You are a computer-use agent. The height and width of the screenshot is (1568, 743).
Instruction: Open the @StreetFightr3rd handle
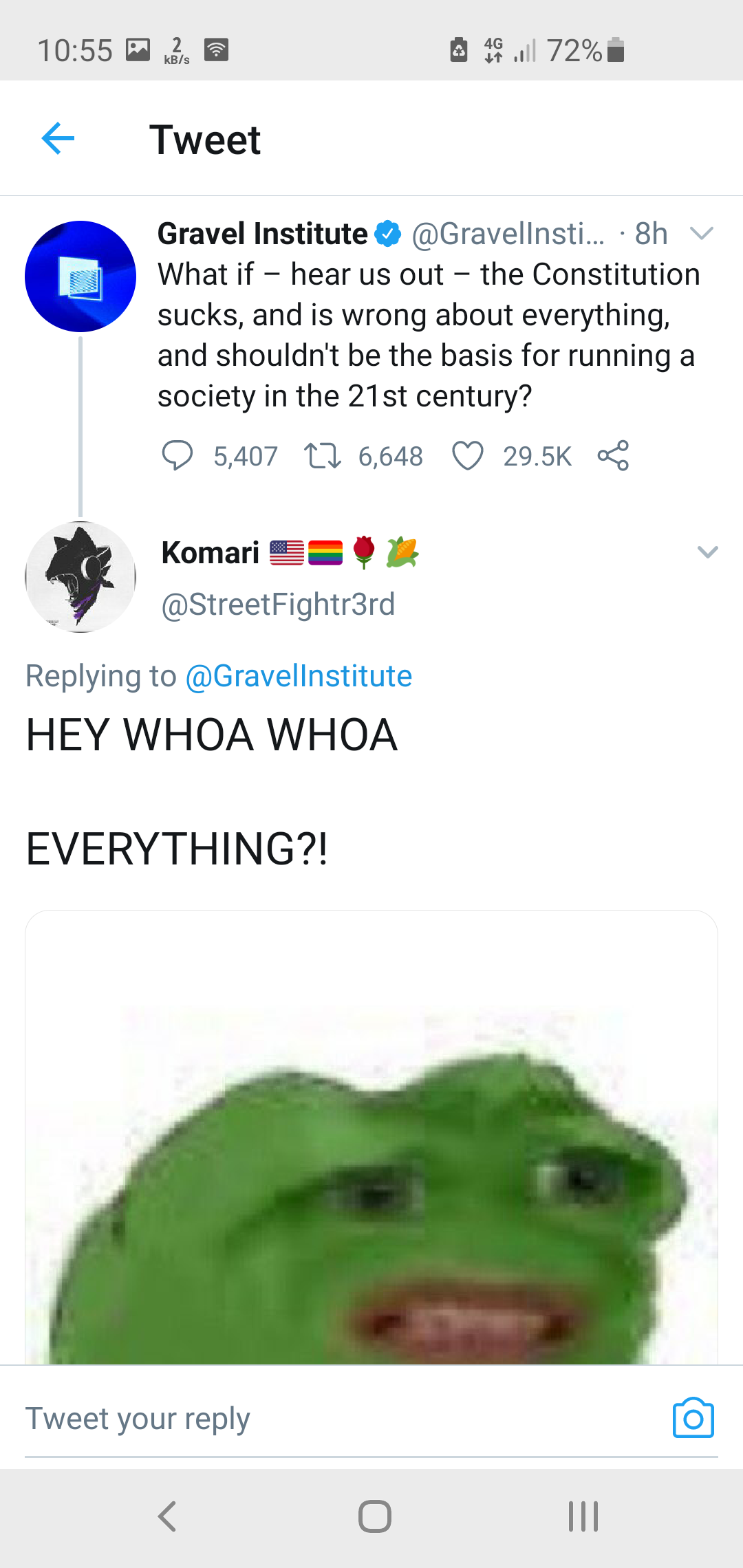coord(278,605)
